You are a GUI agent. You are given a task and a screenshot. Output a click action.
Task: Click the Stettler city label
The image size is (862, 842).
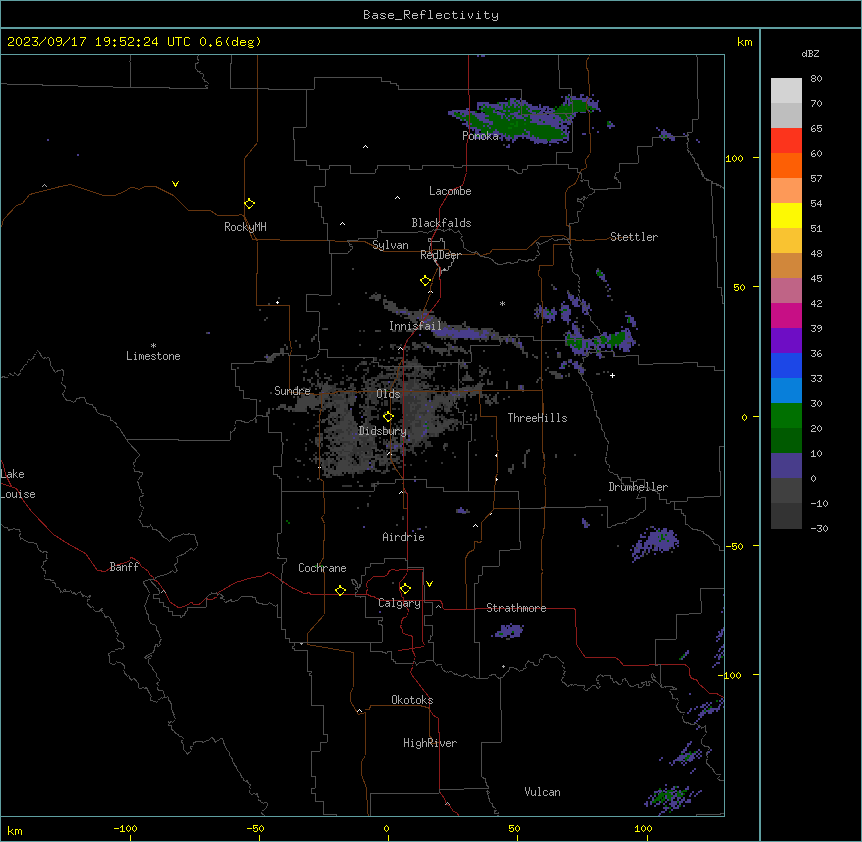click(634, 237)
